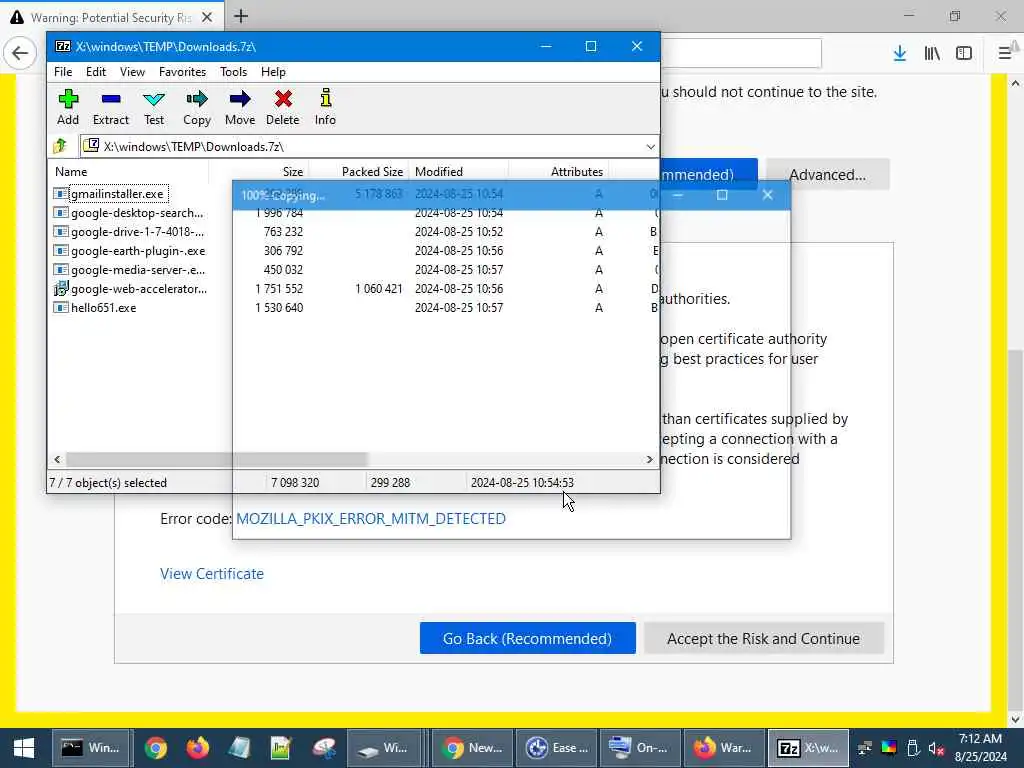Sort by the Name column header
The image size is (1024, 768).
(129, 172)
